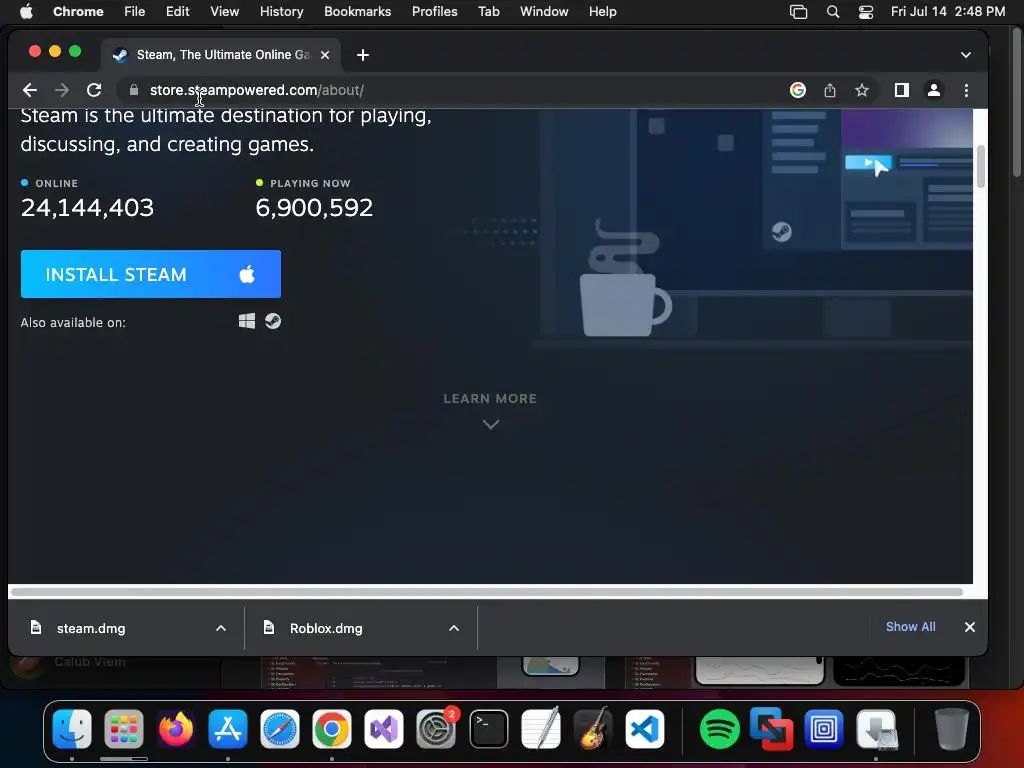Open the App Store from the Dock
This screenshot has height=768, width=1024.
click(x=227, y=729)
